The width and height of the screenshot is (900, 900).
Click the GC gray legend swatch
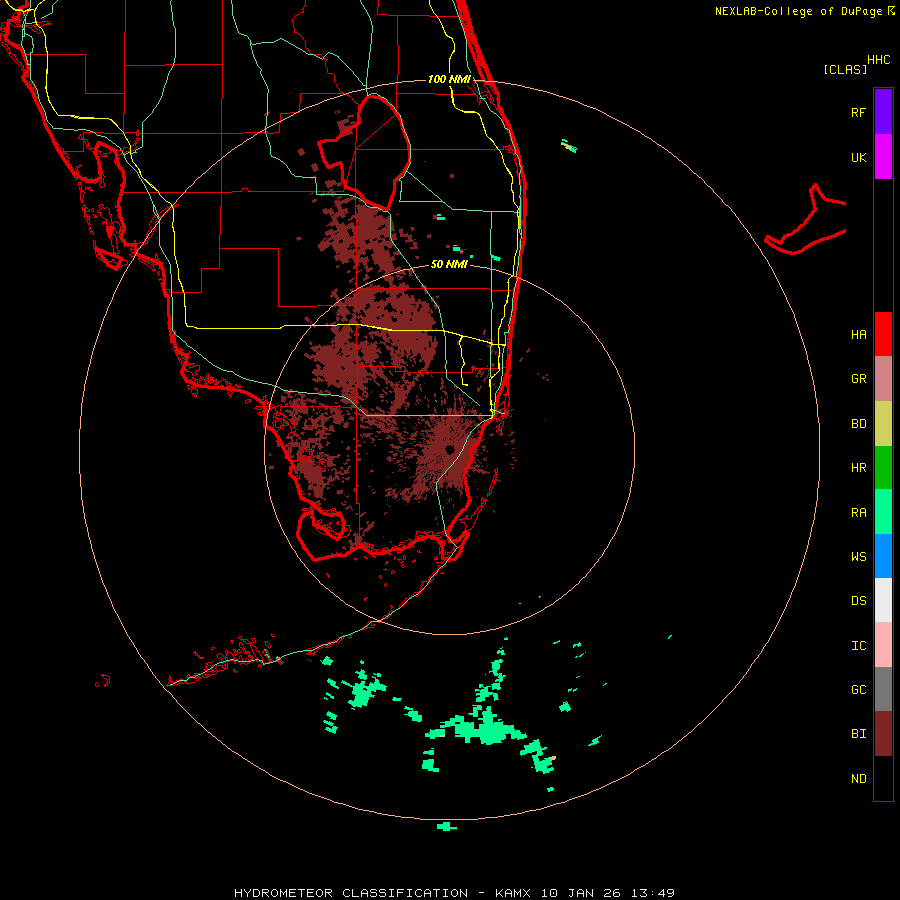pos(883,689)
